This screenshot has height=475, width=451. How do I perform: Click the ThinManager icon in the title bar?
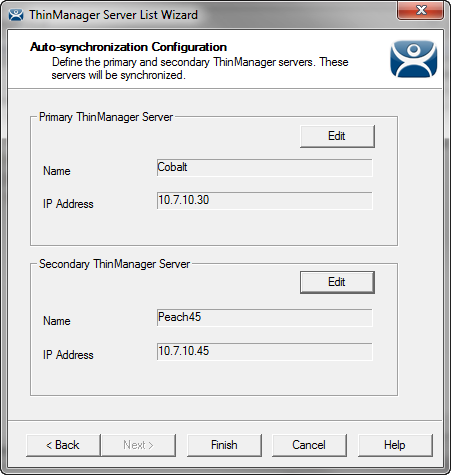click(16, 15)
